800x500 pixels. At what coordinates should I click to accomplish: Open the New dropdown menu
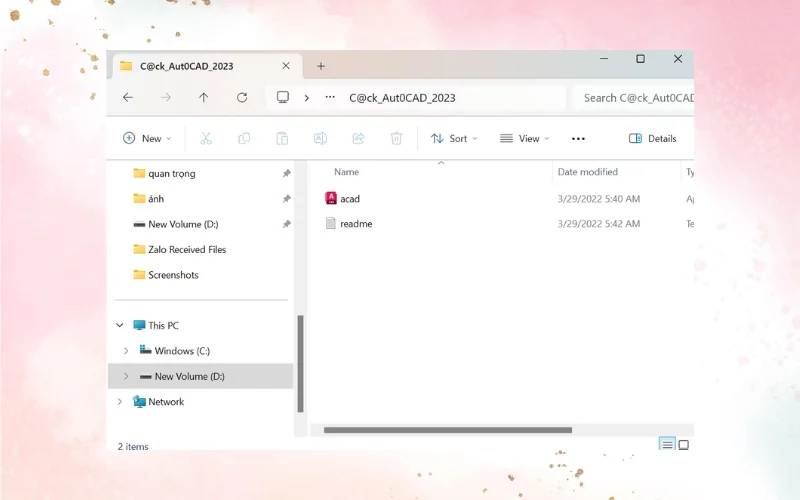click(147, 138)
